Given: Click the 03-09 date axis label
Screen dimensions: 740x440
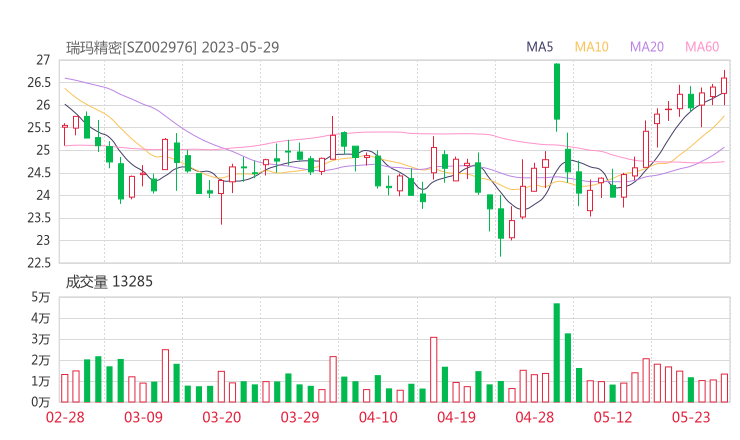Looking at the screenshot, I should pyautogui.click(x=143, y=417).
